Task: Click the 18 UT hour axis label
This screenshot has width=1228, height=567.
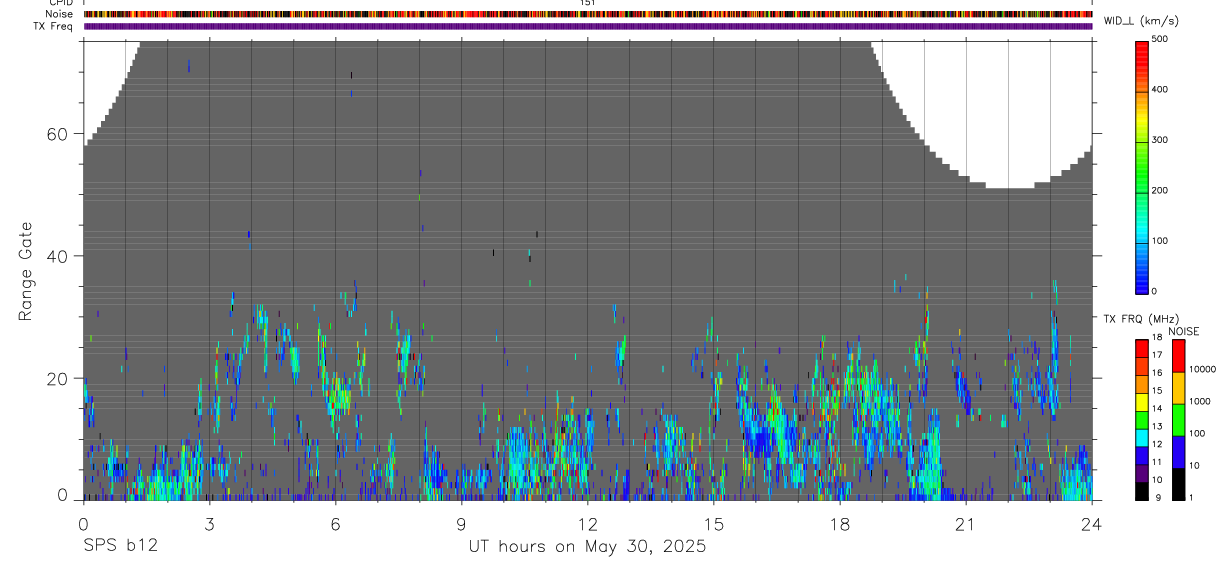Action: tap(839, 524)
